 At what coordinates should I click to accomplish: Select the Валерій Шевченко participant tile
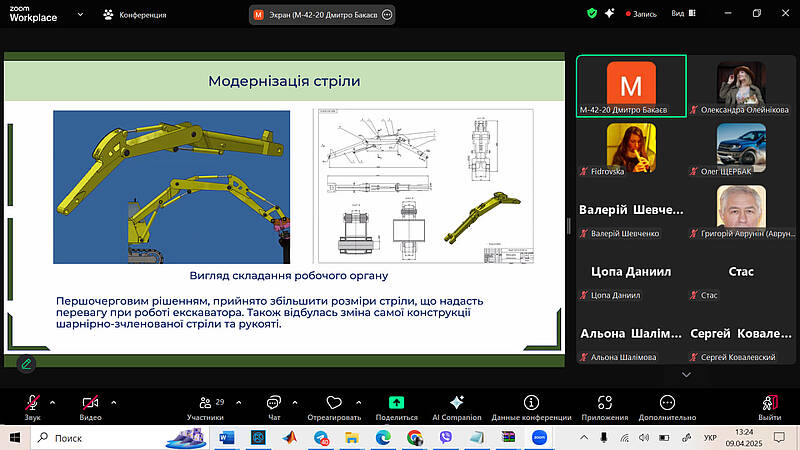click(631, 210)
